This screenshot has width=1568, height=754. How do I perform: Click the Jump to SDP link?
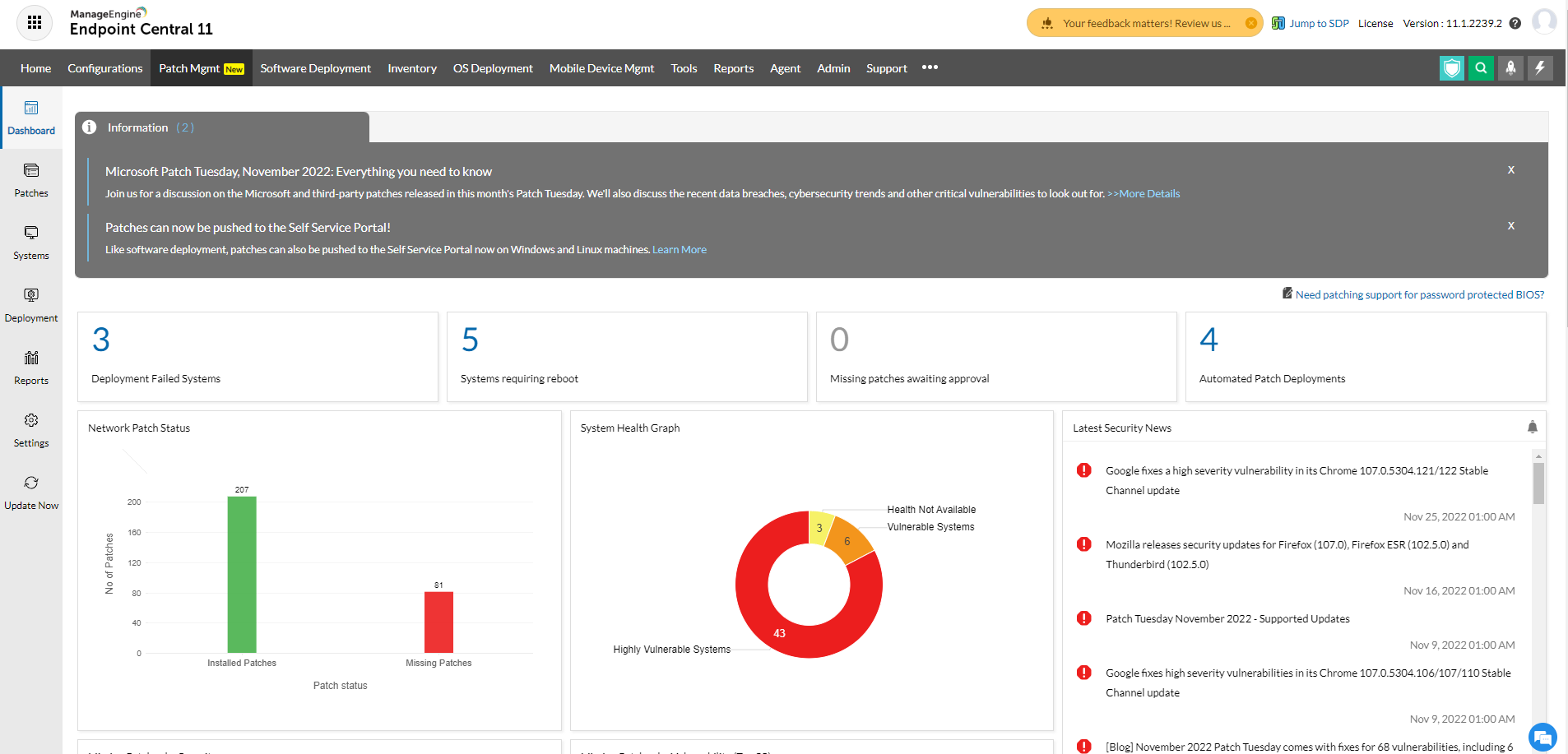click(x=1318, y=24)
